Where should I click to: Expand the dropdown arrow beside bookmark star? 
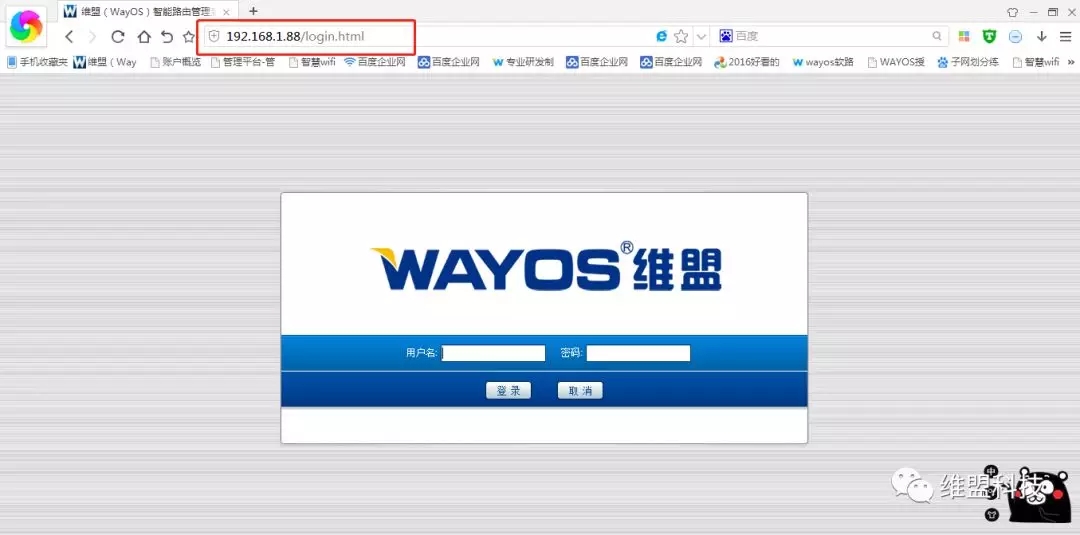[x=701, y=36]
